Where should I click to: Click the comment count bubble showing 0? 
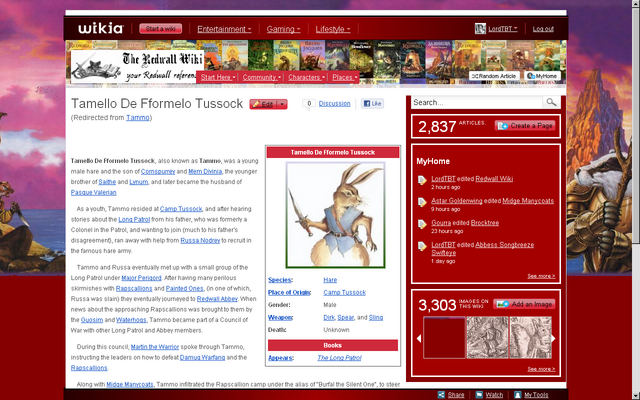309,104
